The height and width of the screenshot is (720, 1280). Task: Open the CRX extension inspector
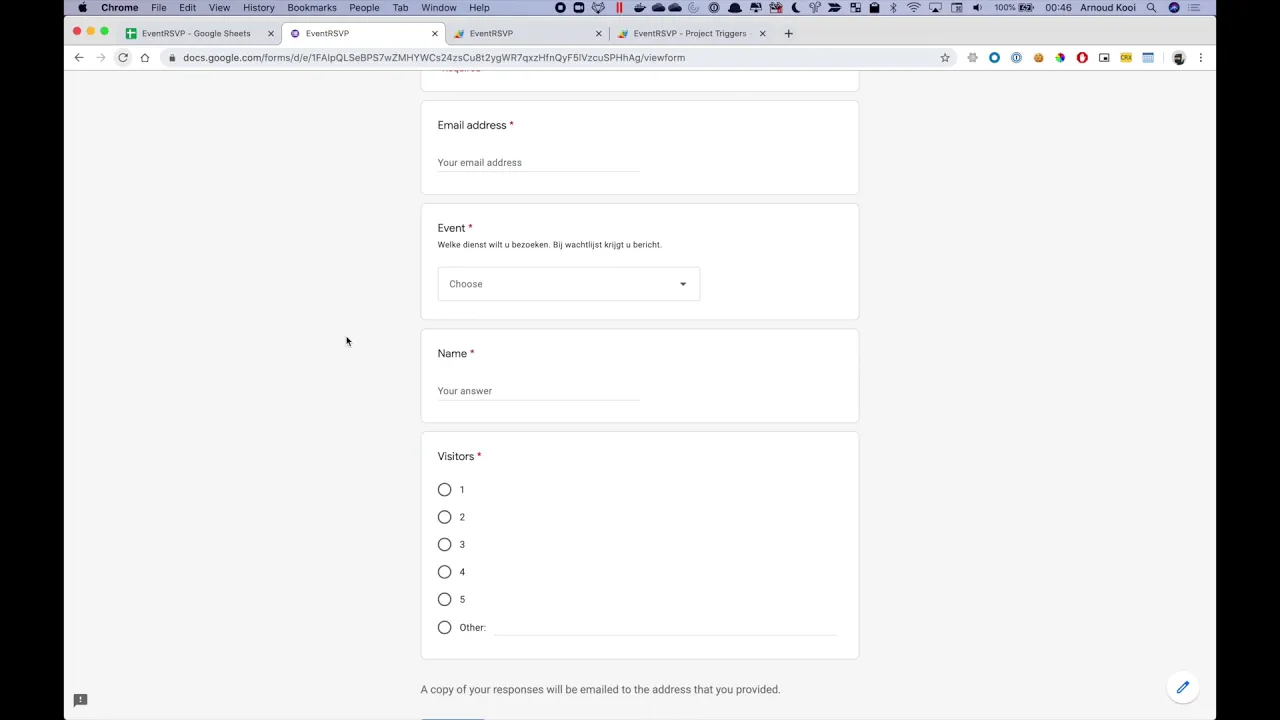(x=1126, y=57)
